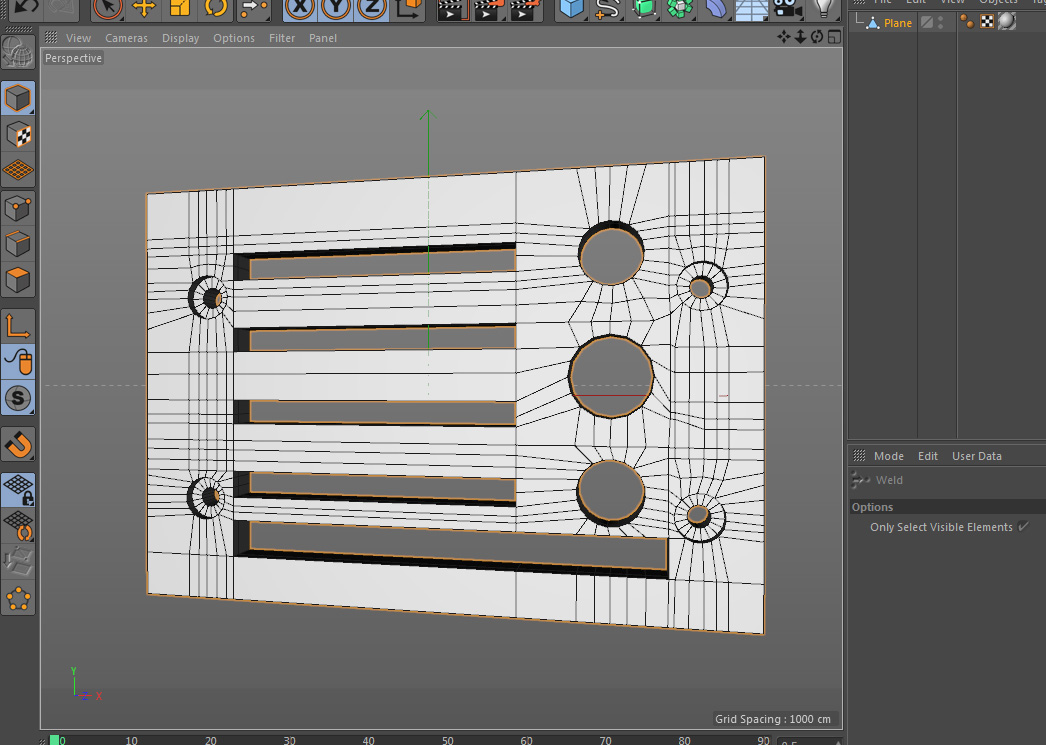
Task: Click the Texture mode checkered cube icon
Action: [x=18, y=135]
